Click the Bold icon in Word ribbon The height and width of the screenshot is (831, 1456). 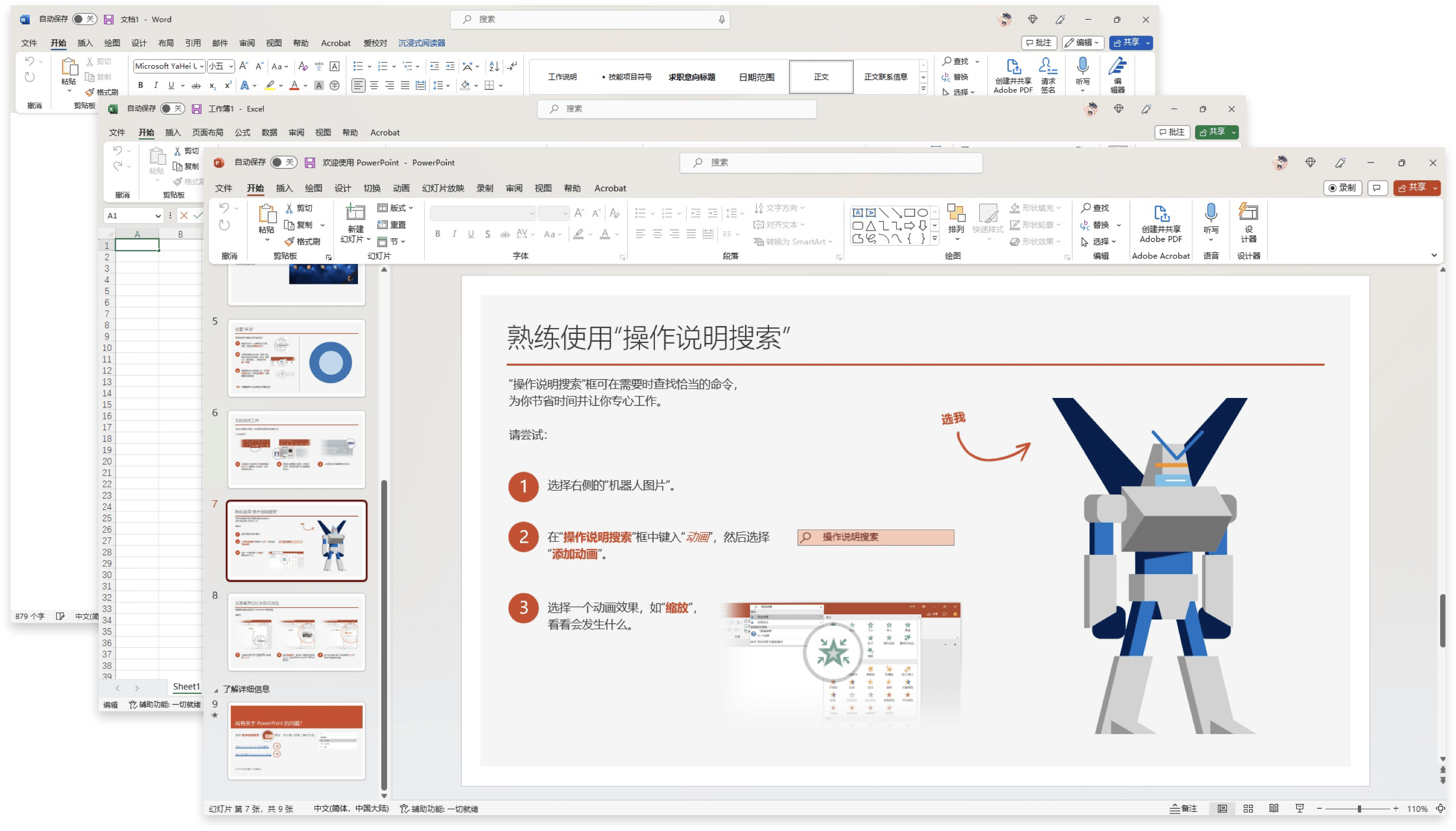141,85
